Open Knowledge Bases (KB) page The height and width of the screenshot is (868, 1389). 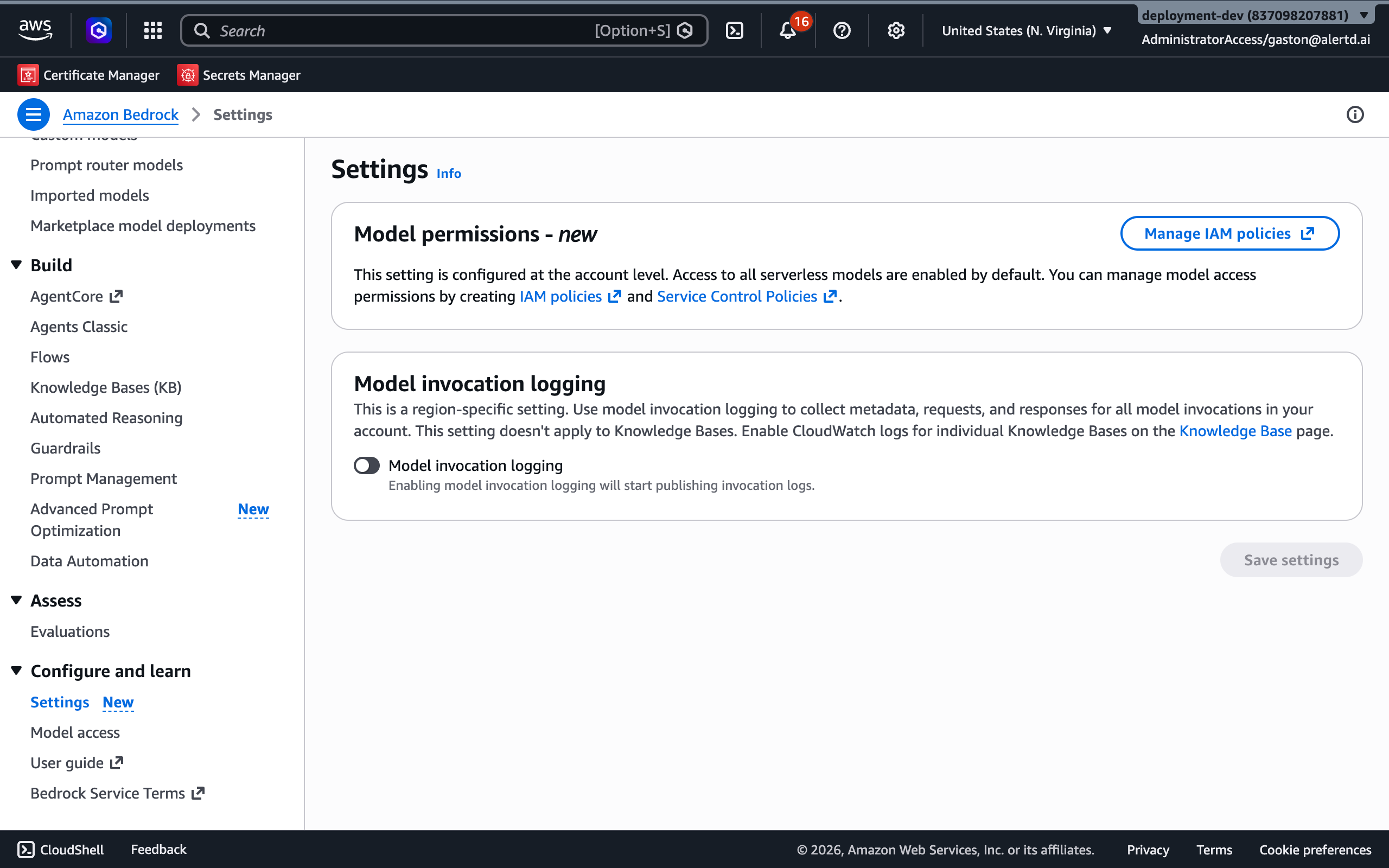(x=106, y=388)
